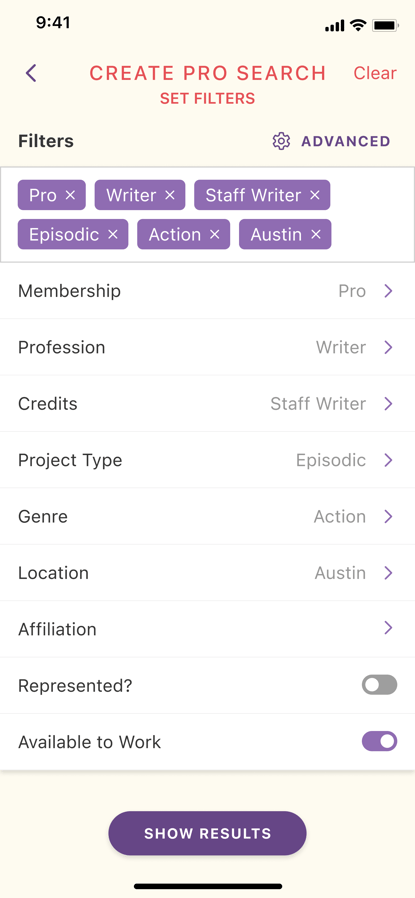
Task: Open Advanced settings gear icon
Action: tap(281, 141)
